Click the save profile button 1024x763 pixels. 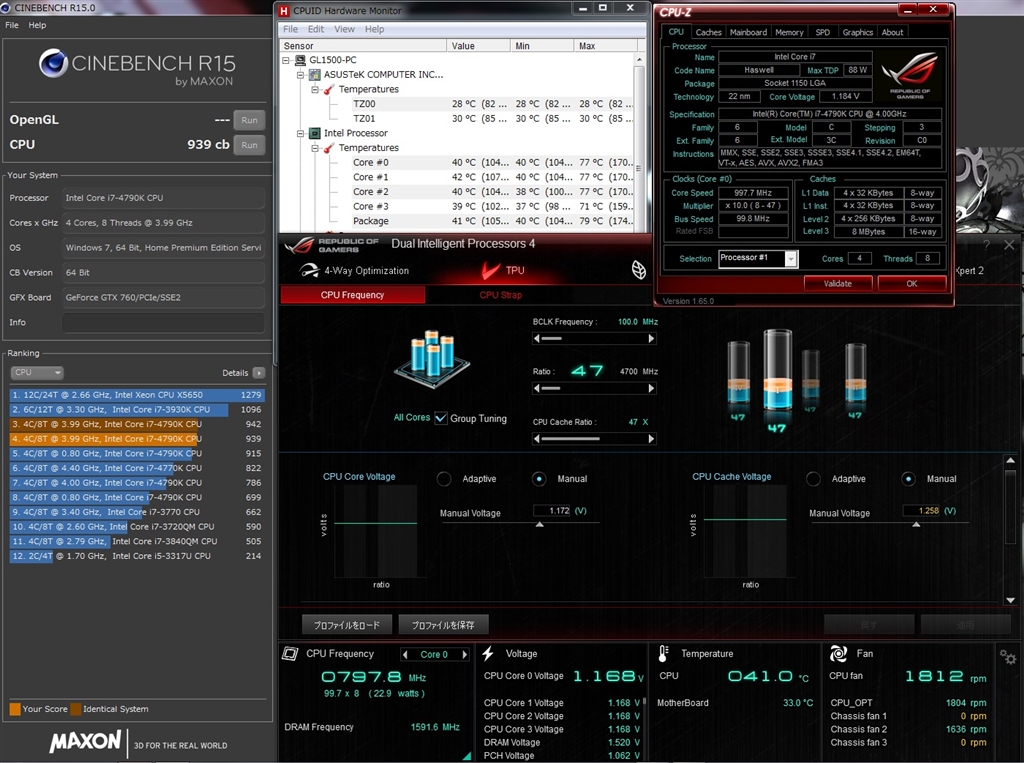tap(443, 625)
